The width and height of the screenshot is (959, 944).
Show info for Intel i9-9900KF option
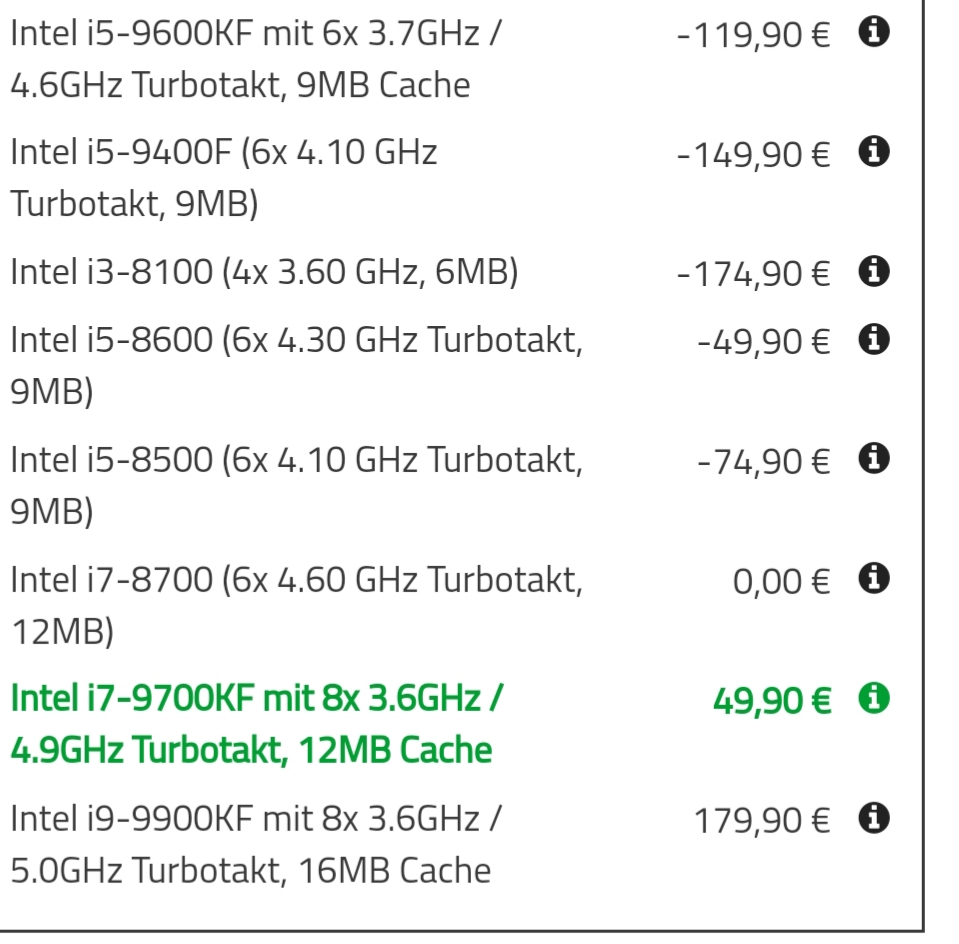coord(875,819)
